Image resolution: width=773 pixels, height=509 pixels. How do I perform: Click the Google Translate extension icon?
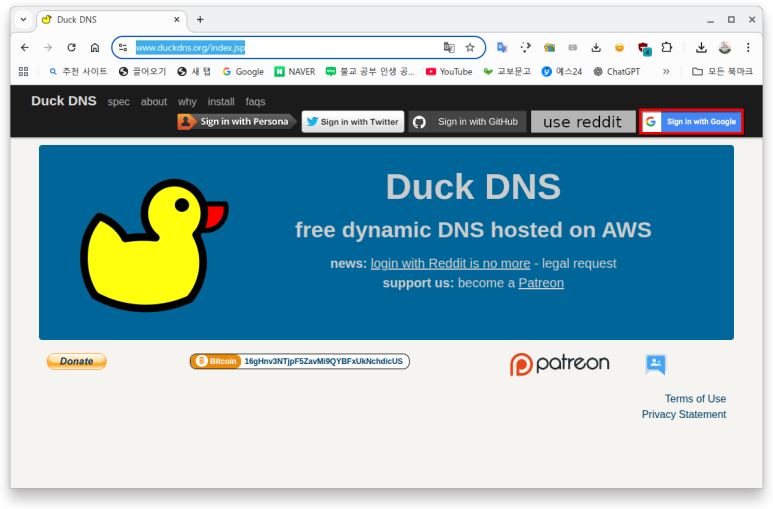pos(502,47)
